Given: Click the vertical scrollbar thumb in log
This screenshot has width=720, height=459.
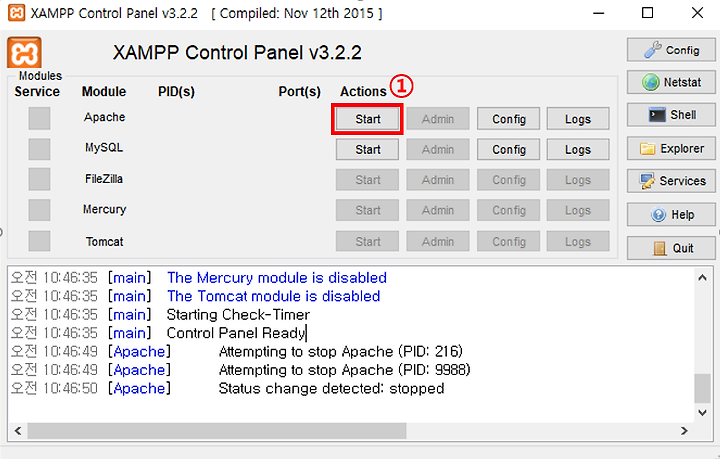Looking at the screenshot, I should [702, 388].
